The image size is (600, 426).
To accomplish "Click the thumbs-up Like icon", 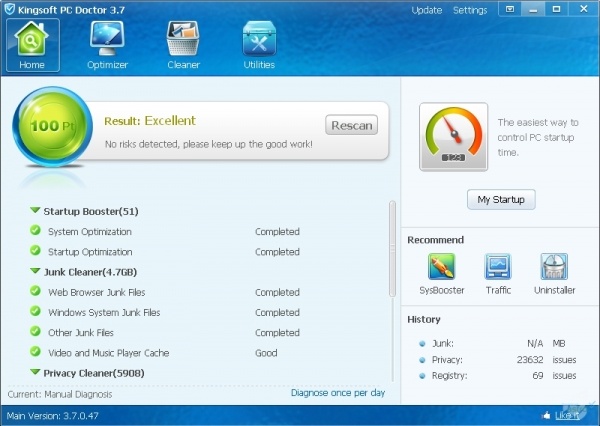I will [x=546, y=415].
